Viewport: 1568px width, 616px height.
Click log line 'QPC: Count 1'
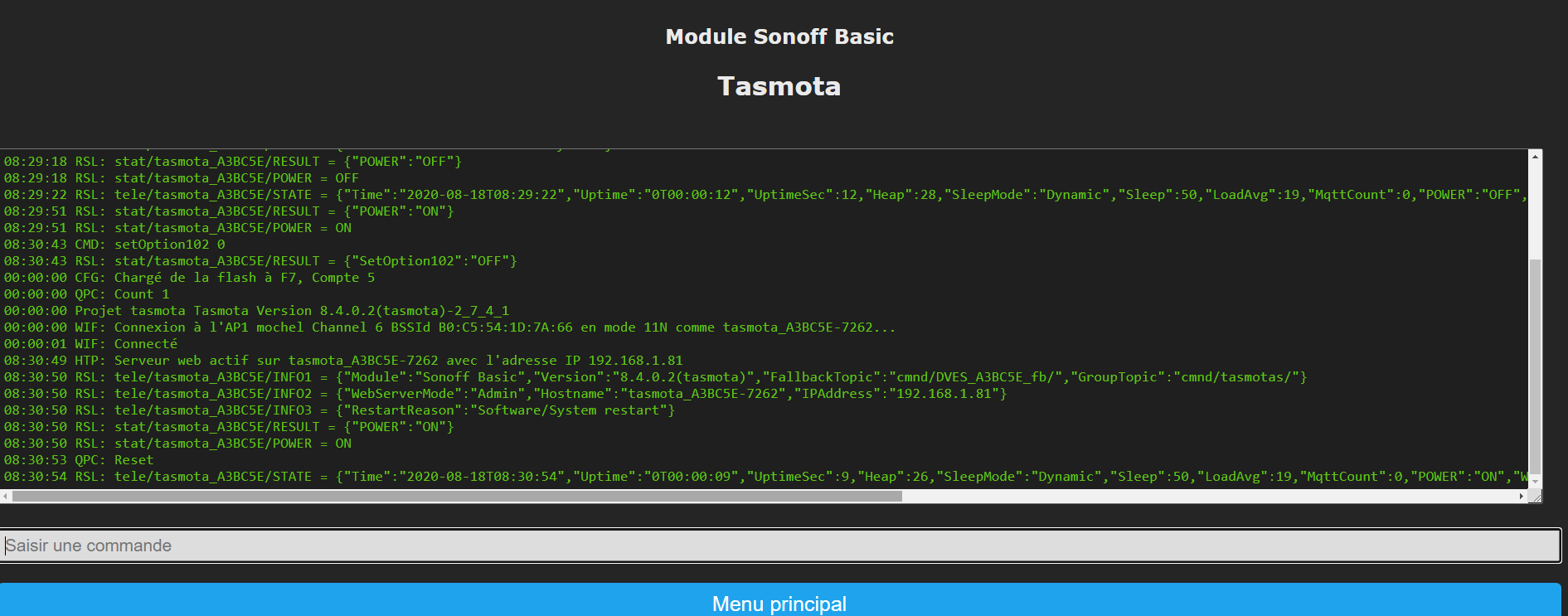86,293
